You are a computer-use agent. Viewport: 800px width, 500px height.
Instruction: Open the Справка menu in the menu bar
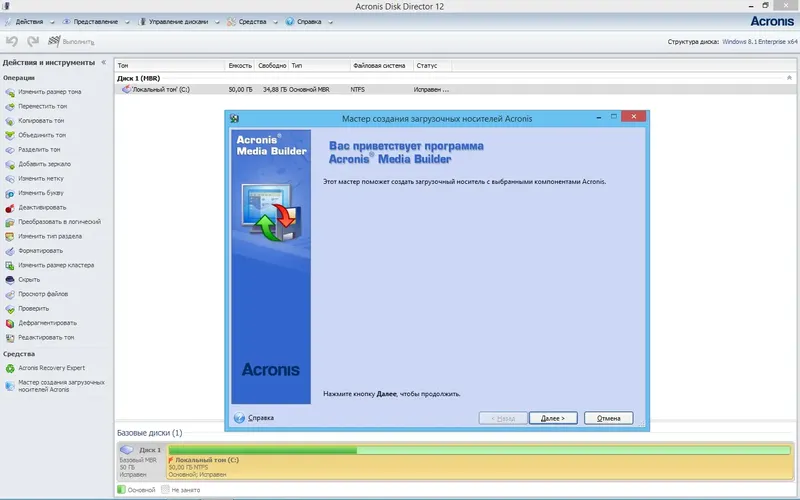point(309,22)
